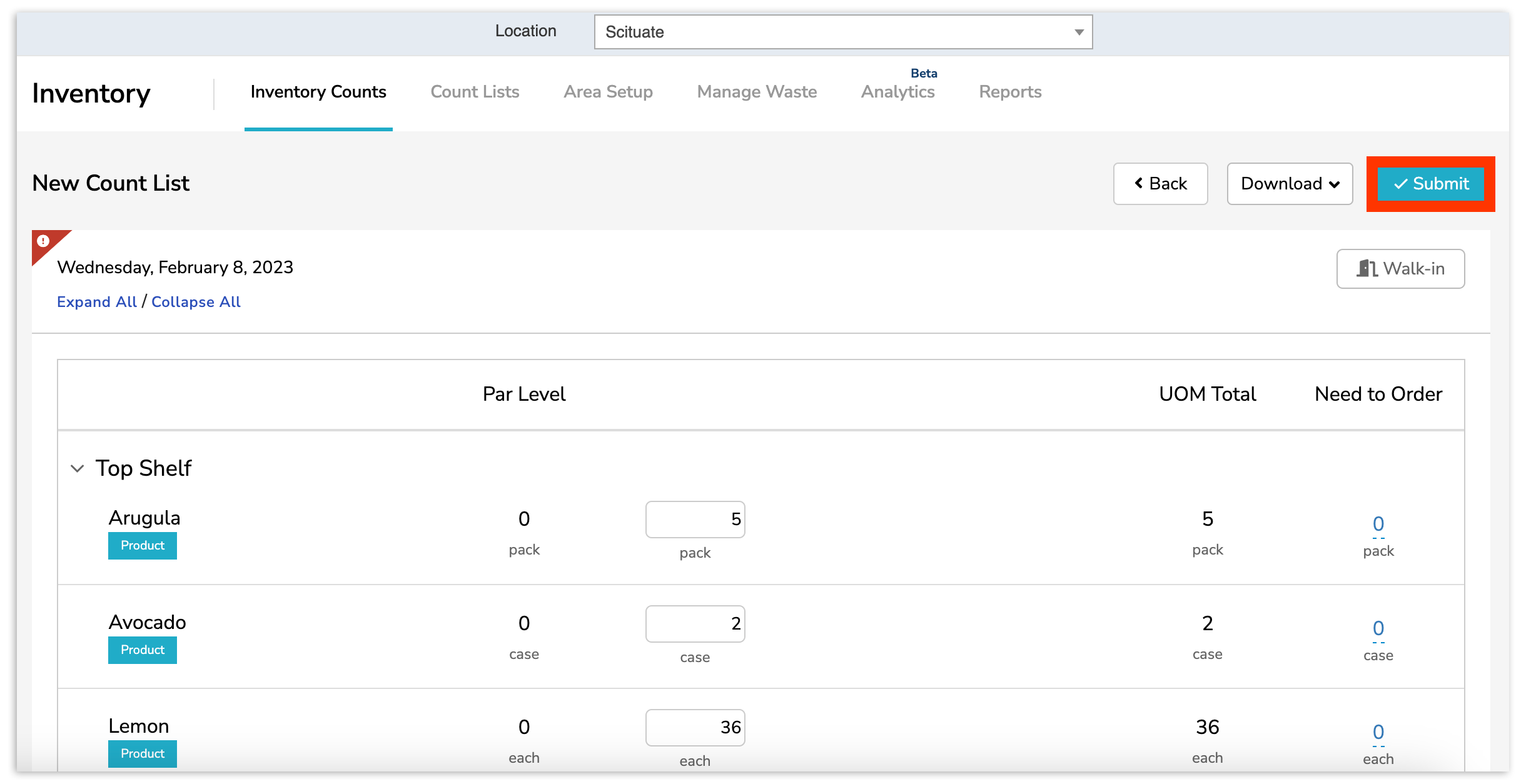The width and height of the screenshot is (1526, 784).
Task: Click the Back button
Action: pos(1160,184)
